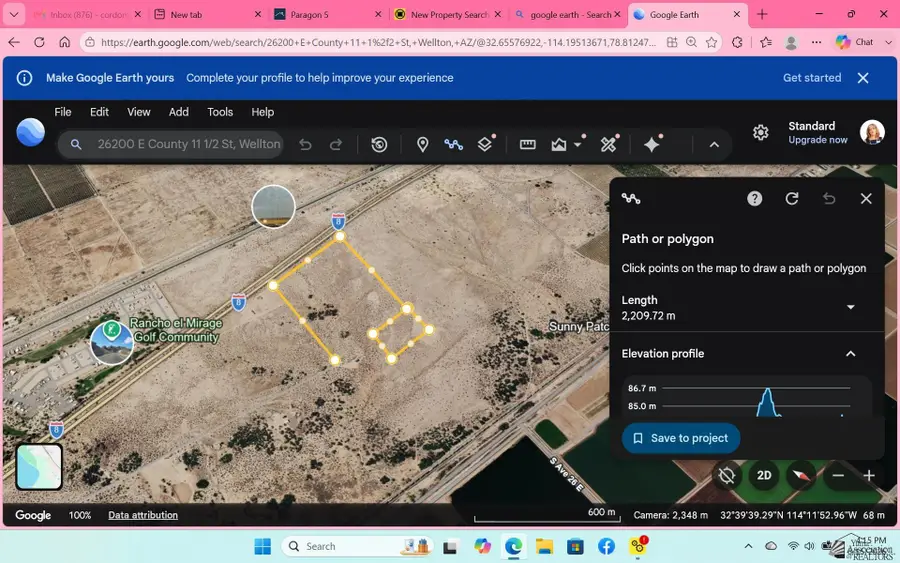The image size is (900, 563).
Task: Open the account profile picture
Action: click(x=872, y=132)
